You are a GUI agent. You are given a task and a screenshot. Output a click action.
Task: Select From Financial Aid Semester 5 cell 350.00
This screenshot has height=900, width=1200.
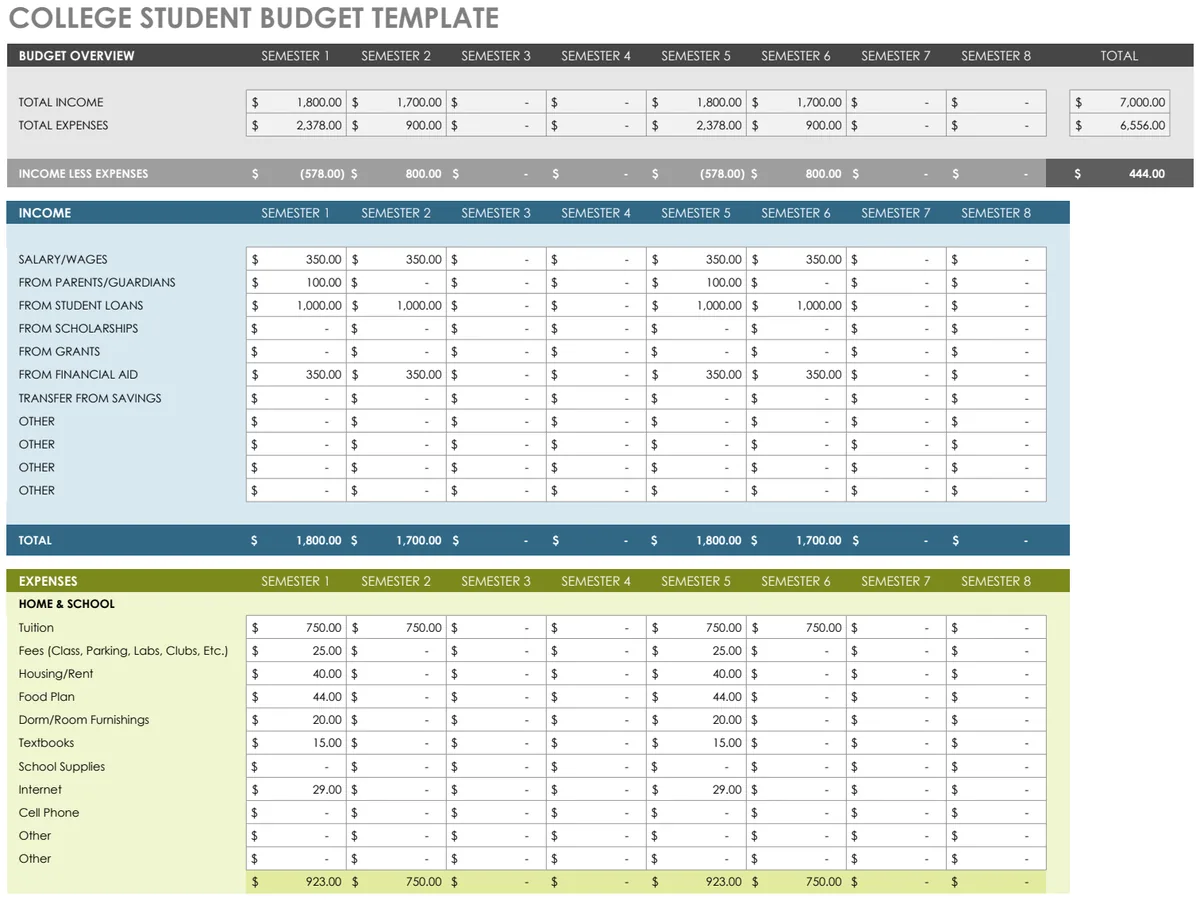(696, 374)
